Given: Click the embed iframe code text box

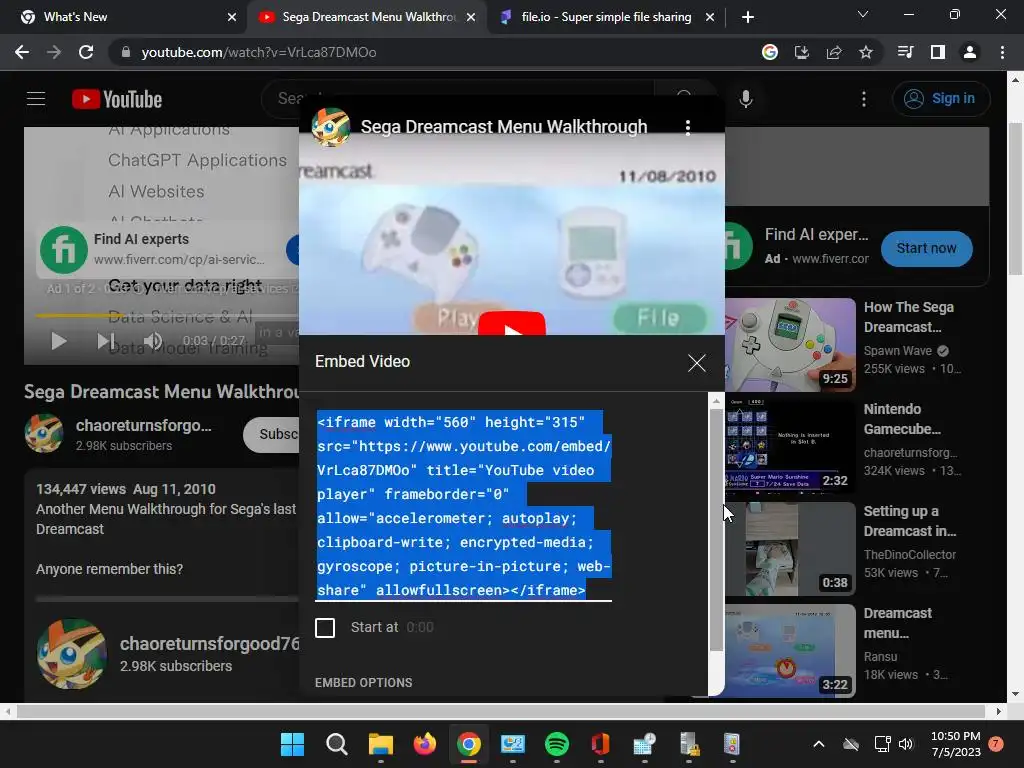Looking at the screenshot, I should point(464,506).
